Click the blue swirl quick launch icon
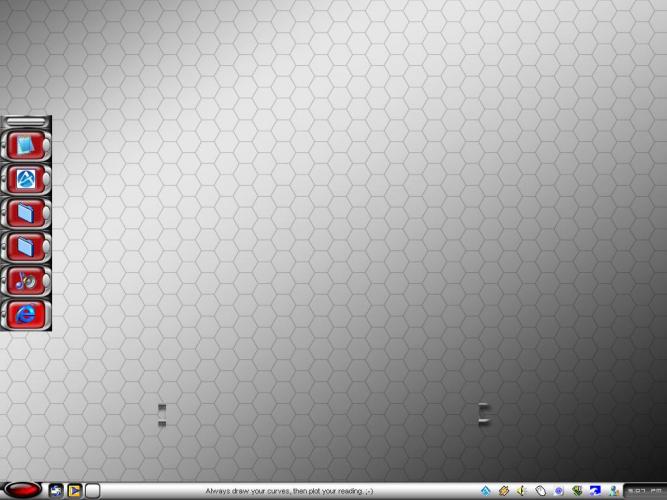 point(56,491)
